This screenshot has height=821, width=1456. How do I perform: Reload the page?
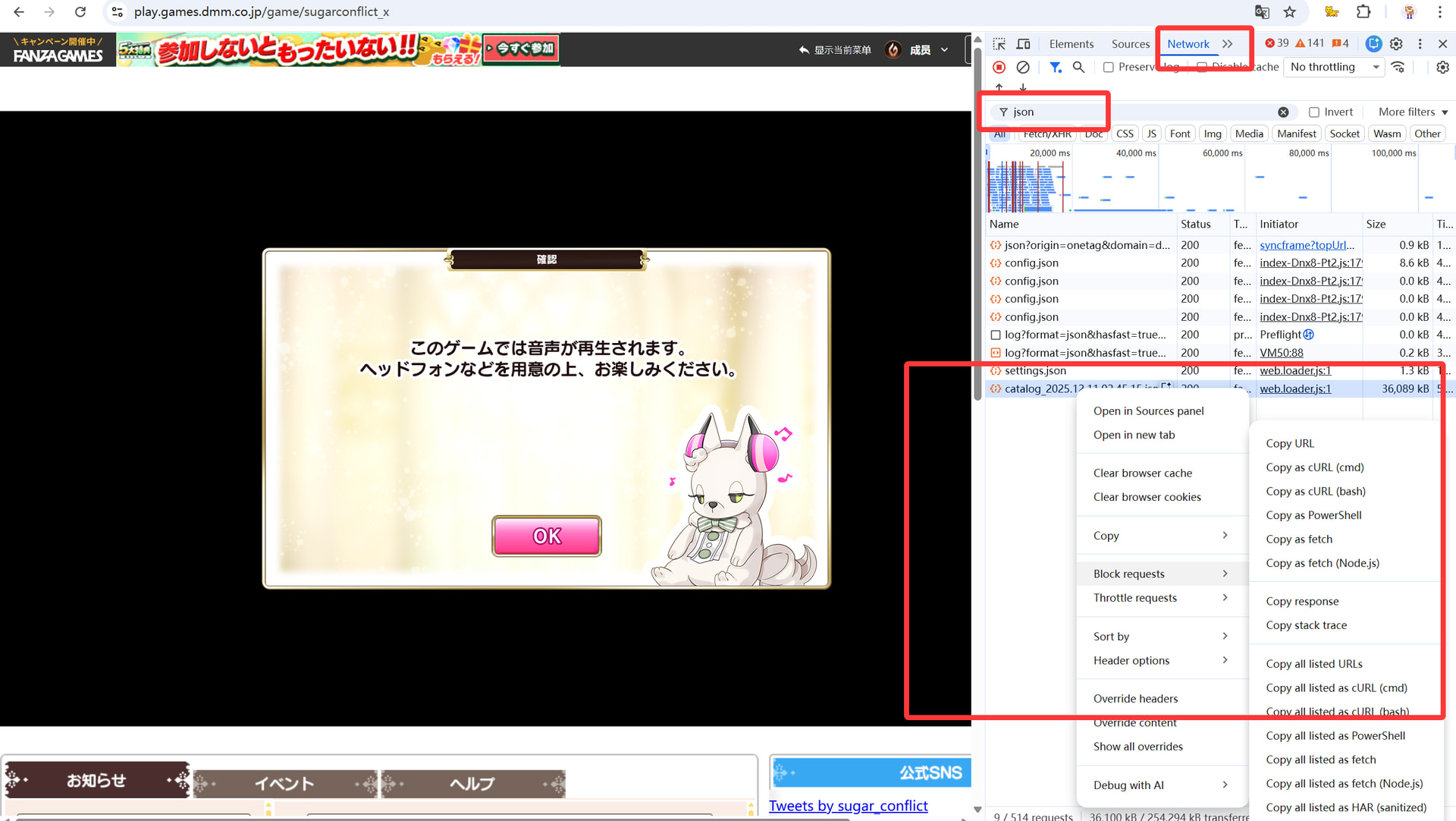point(80,12)
